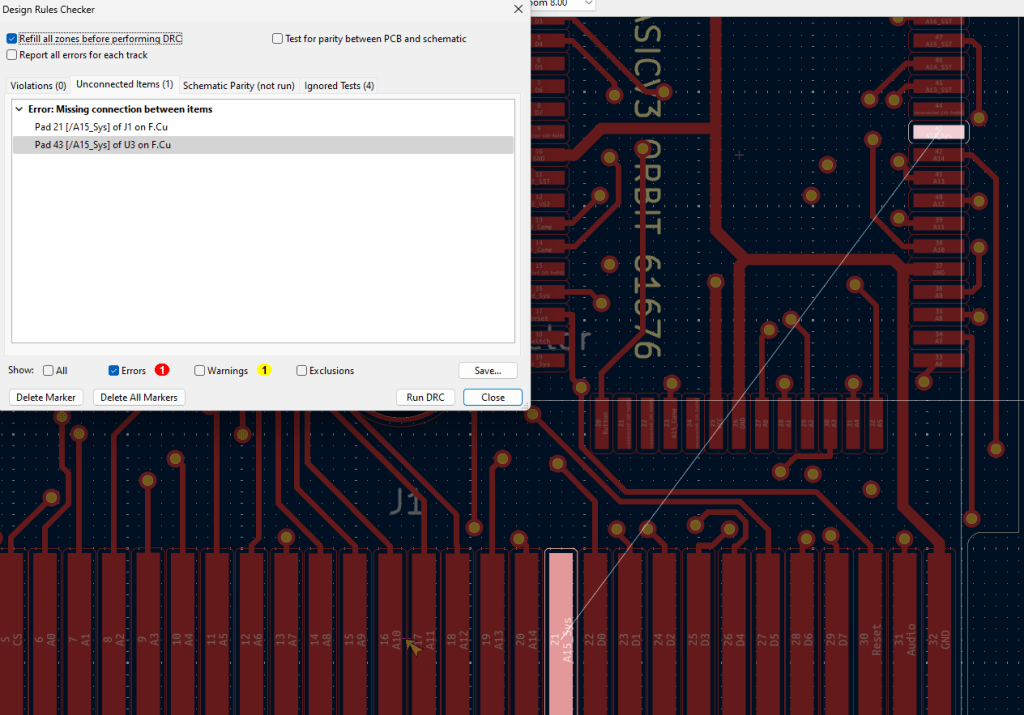Click the red error count badge
Screen dimensions: 1024x715
162,370
